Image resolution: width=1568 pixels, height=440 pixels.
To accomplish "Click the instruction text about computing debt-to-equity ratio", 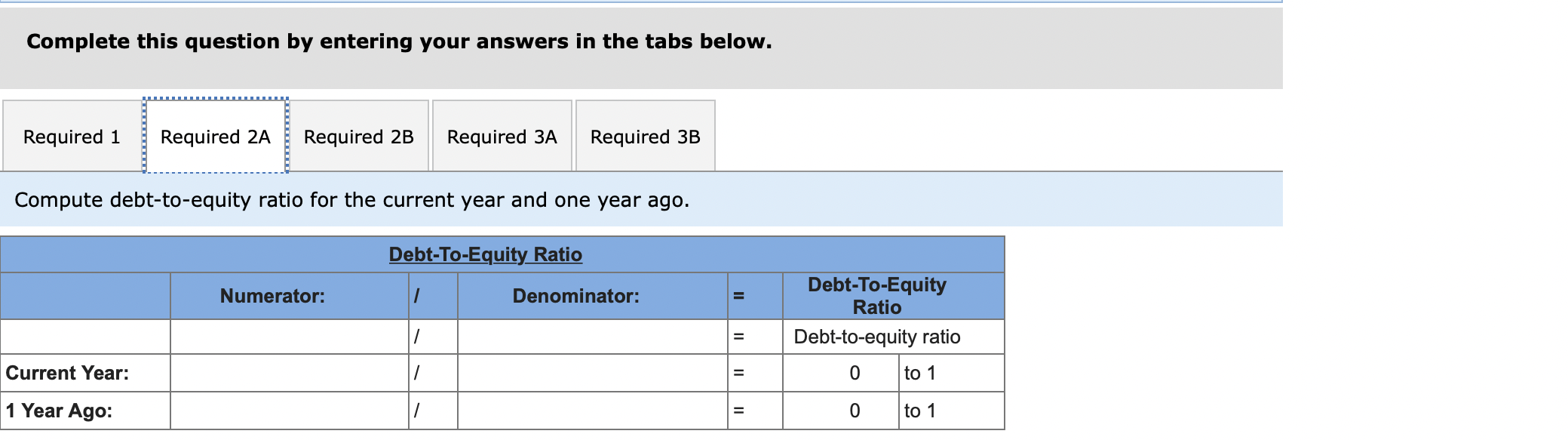I will pos(351,200).
